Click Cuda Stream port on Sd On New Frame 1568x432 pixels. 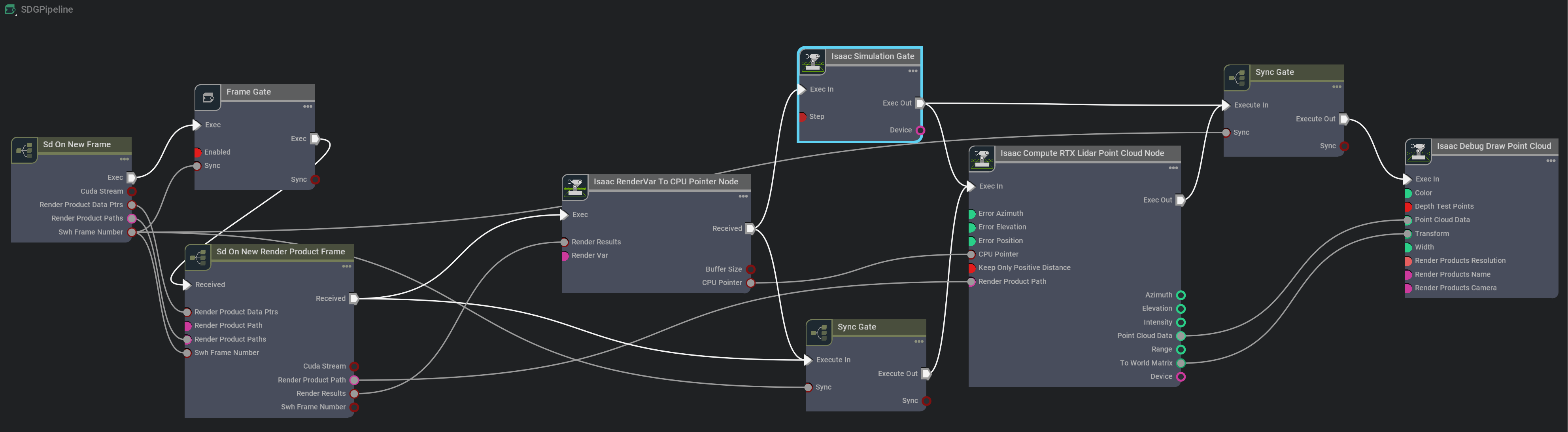(132, 191)
